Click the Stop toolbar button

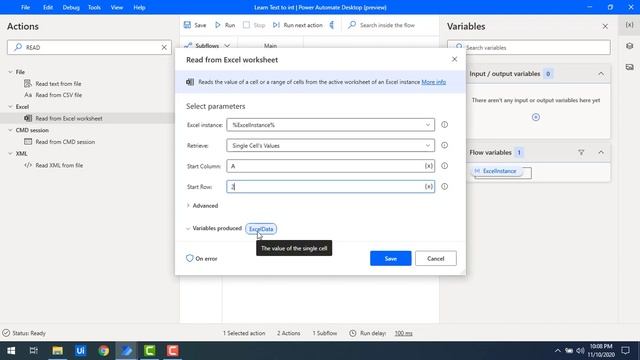[254, 25]
